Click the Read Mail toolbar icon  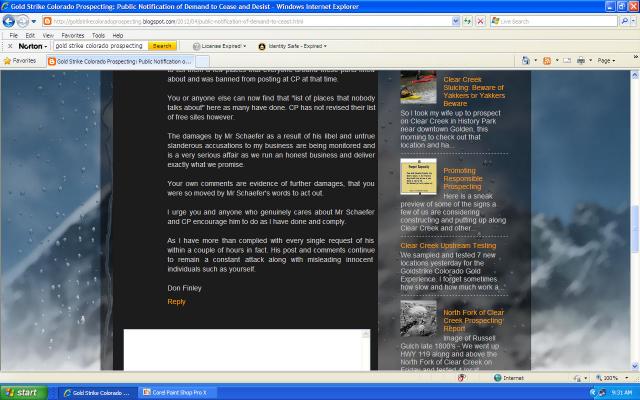[x=567, y=61]
